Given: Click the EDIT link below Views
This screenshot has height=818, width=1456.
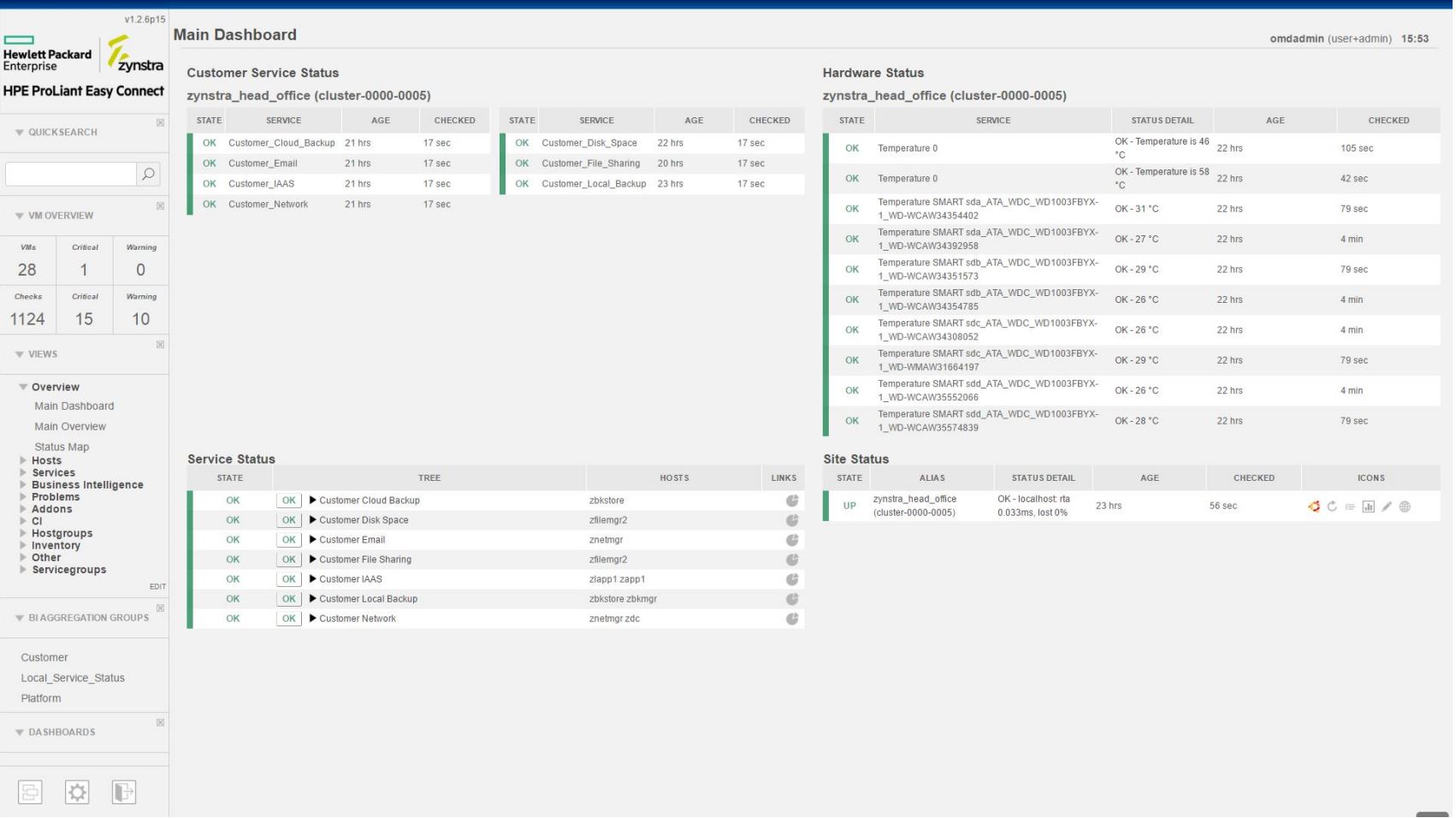Looking at the screenshot, I should click(157, 587).
